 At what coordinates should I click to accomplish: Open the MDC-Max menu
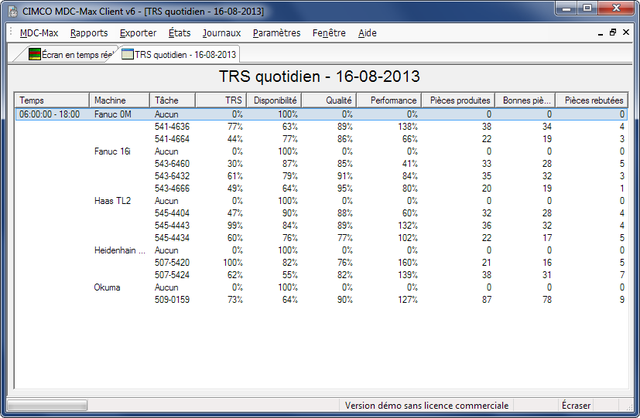39,33
